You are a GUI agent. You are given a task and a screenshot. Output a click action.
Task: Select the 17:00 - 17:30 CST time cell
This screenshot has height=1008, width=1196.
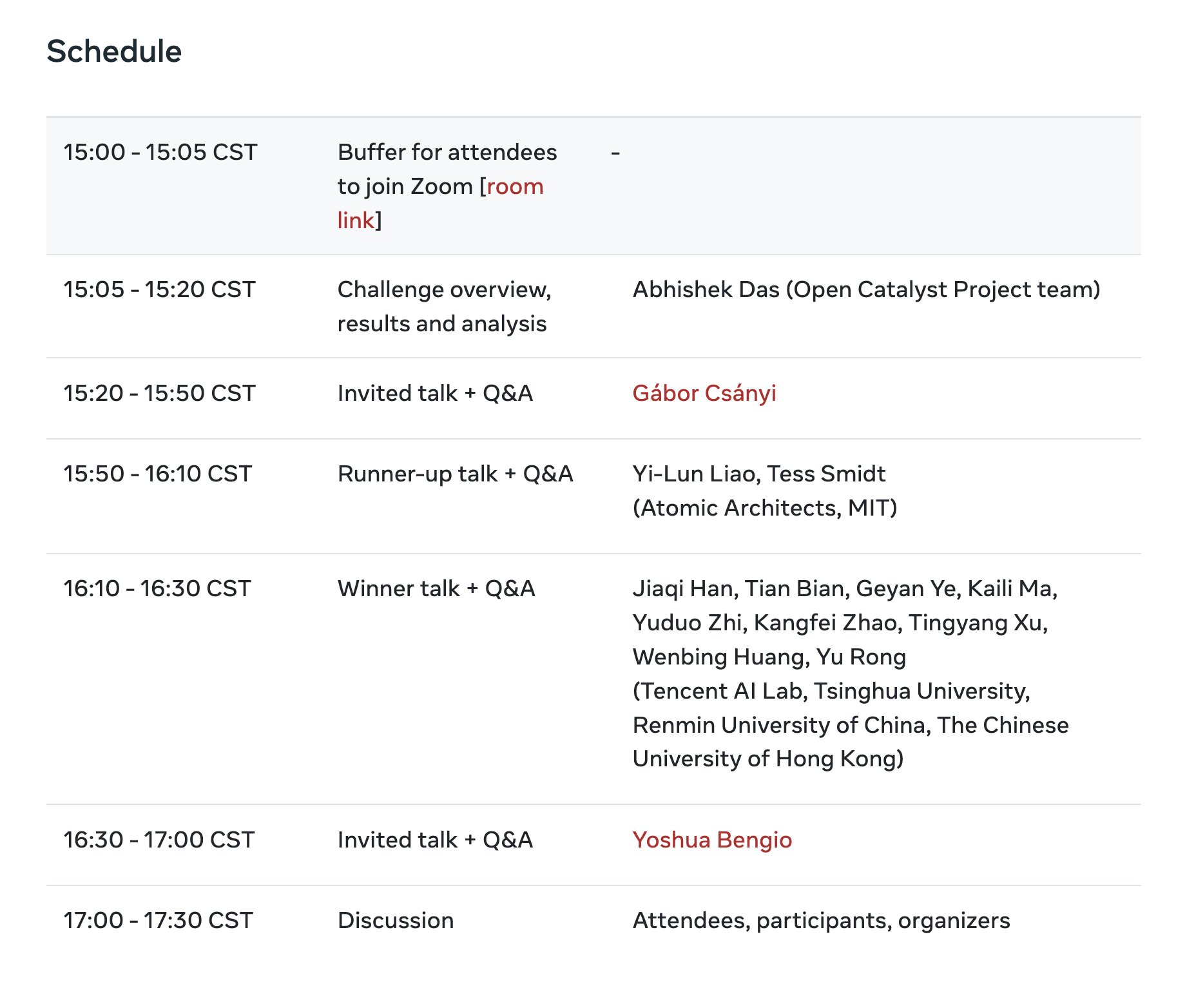[x=159, y=920]
